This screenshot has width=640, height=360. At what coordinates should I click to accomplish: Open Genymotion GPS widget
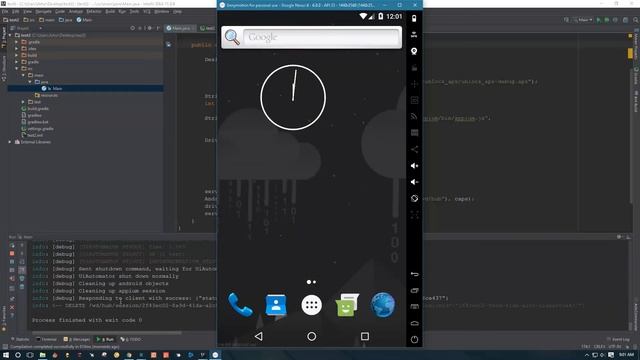tap(414, 35)
